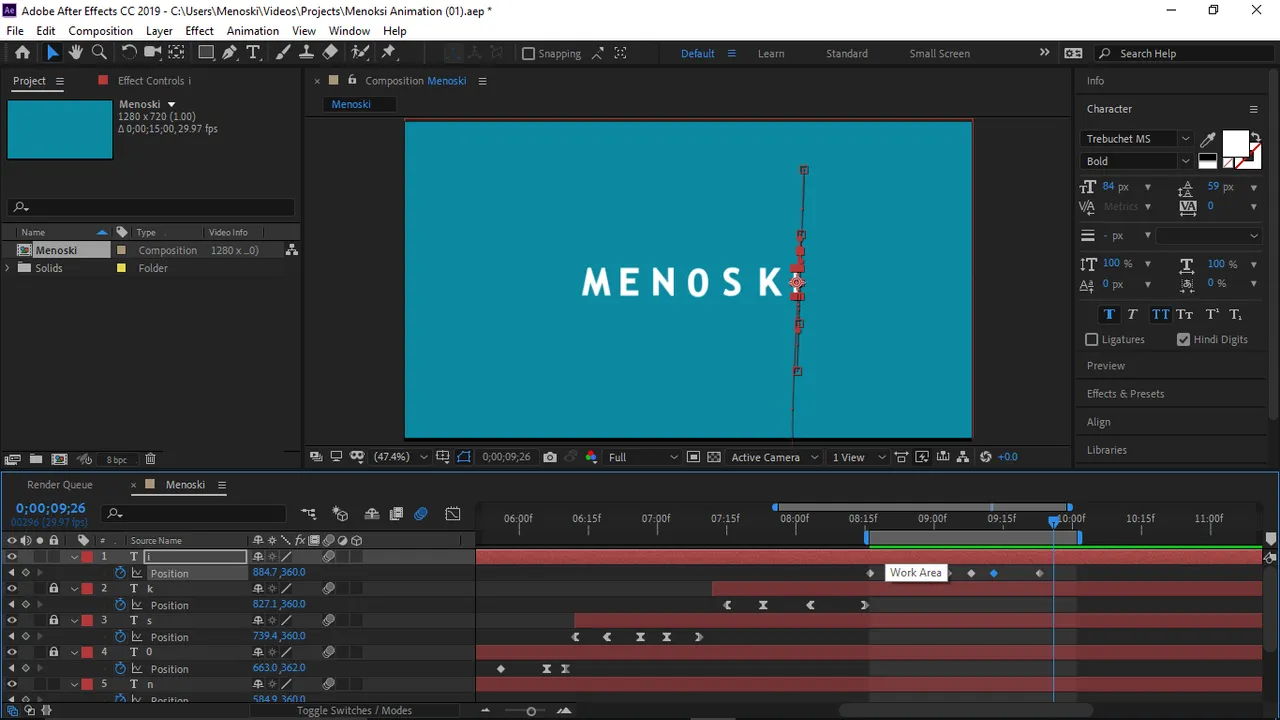This screenshot has width=1280, height=720.
Task: Open the Animation menu
Action: (253, 31)
